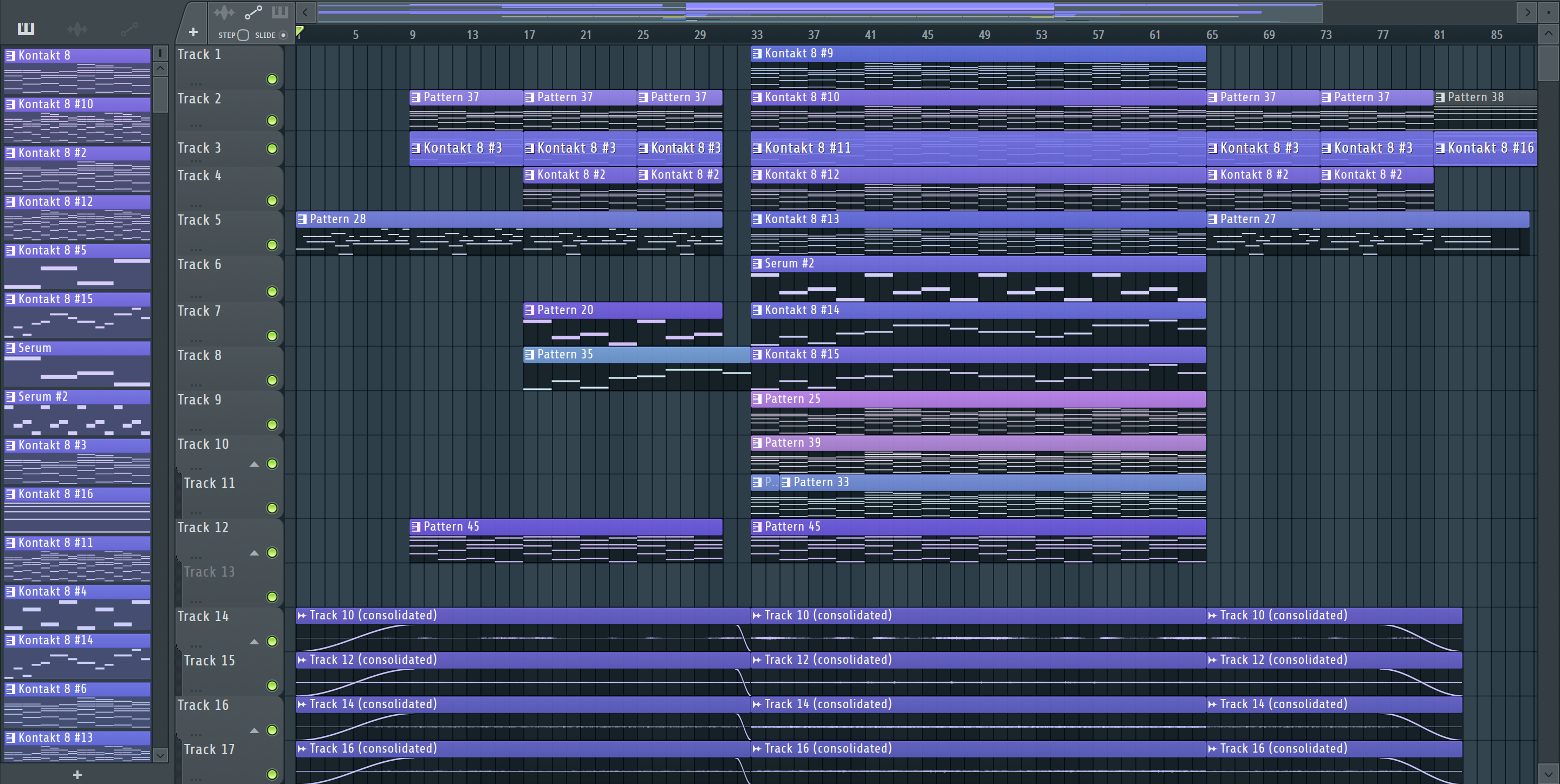Open clip menu icon of Pattern 39
The width and height of the screenshot is (1560, 784).
point(757,443)
